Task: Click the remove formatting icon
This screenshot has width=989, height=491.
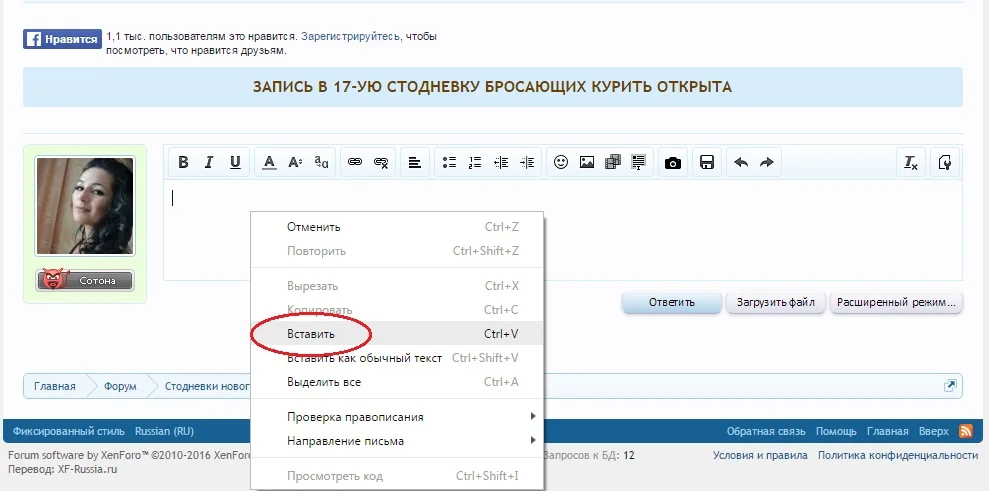Action: 911,162
